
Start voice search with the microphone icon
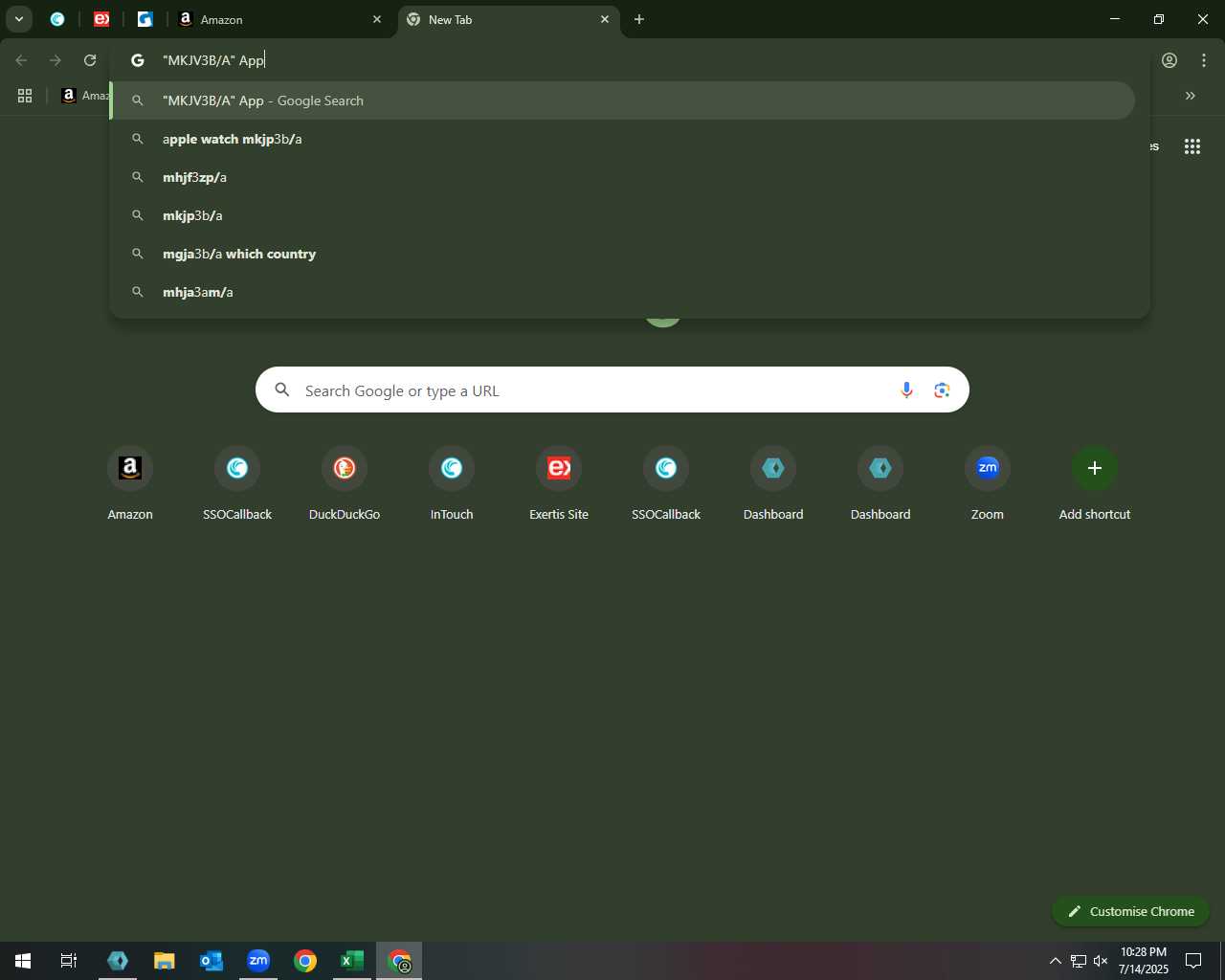[x=906, y=390]
